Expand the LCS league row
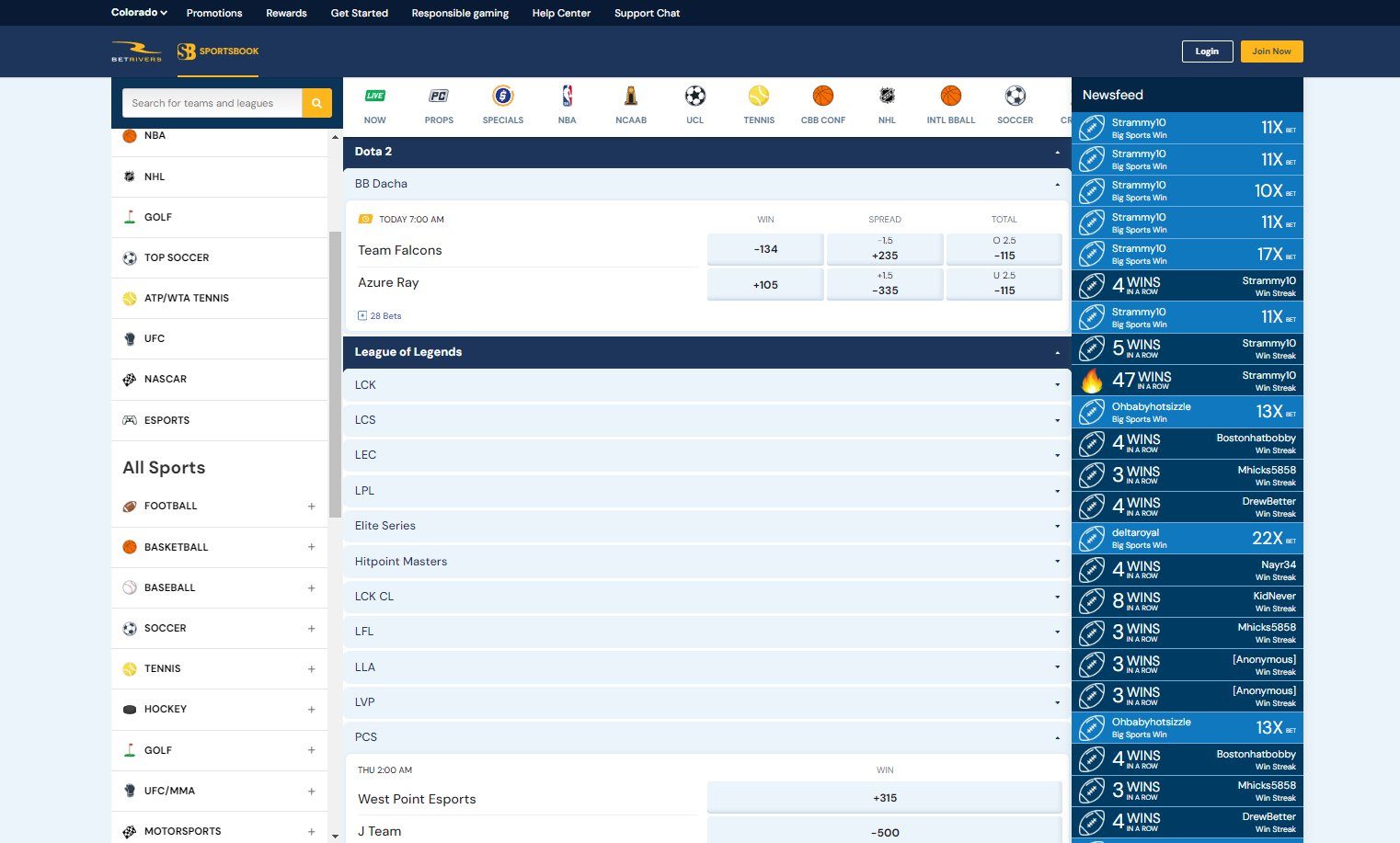Screen dimensions: 1400x843 (706, 420)
